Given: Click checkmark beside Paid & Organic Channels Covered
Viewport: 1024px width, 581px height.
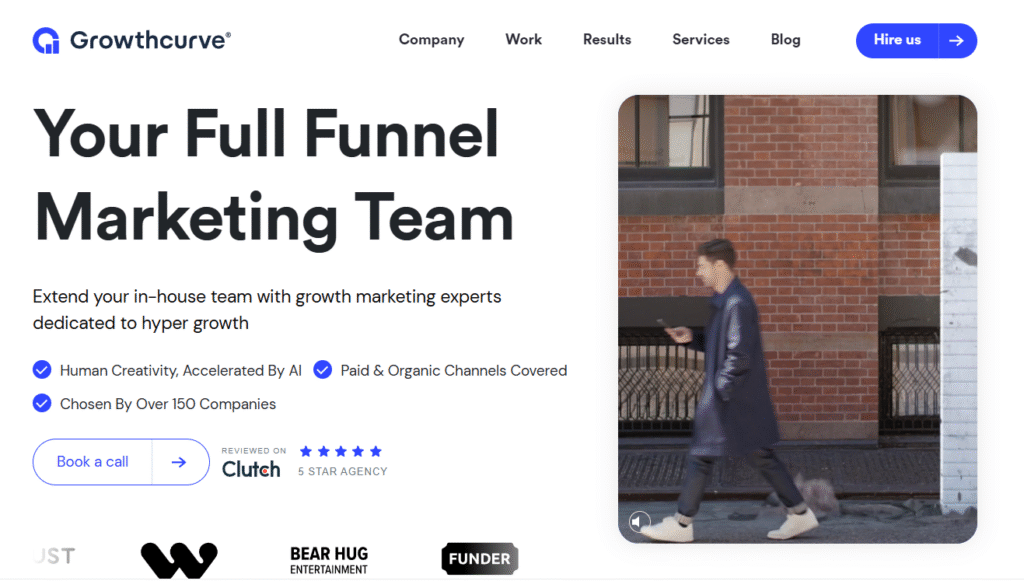Looking at the screenshot, I should point(323,370).
